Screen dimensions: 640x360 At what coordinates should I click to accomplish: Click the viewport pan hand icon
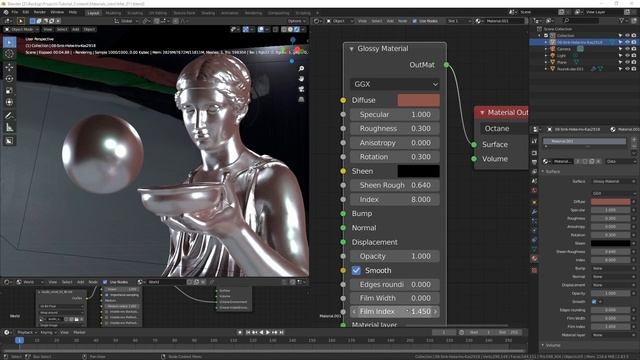click(301, 79)
